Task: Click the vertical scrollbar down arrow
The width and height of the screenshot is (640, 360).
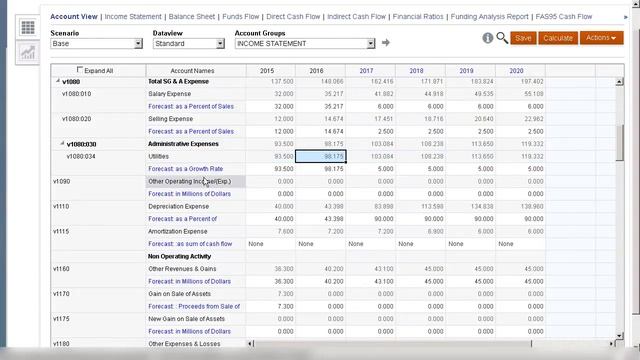Action: 620,336
